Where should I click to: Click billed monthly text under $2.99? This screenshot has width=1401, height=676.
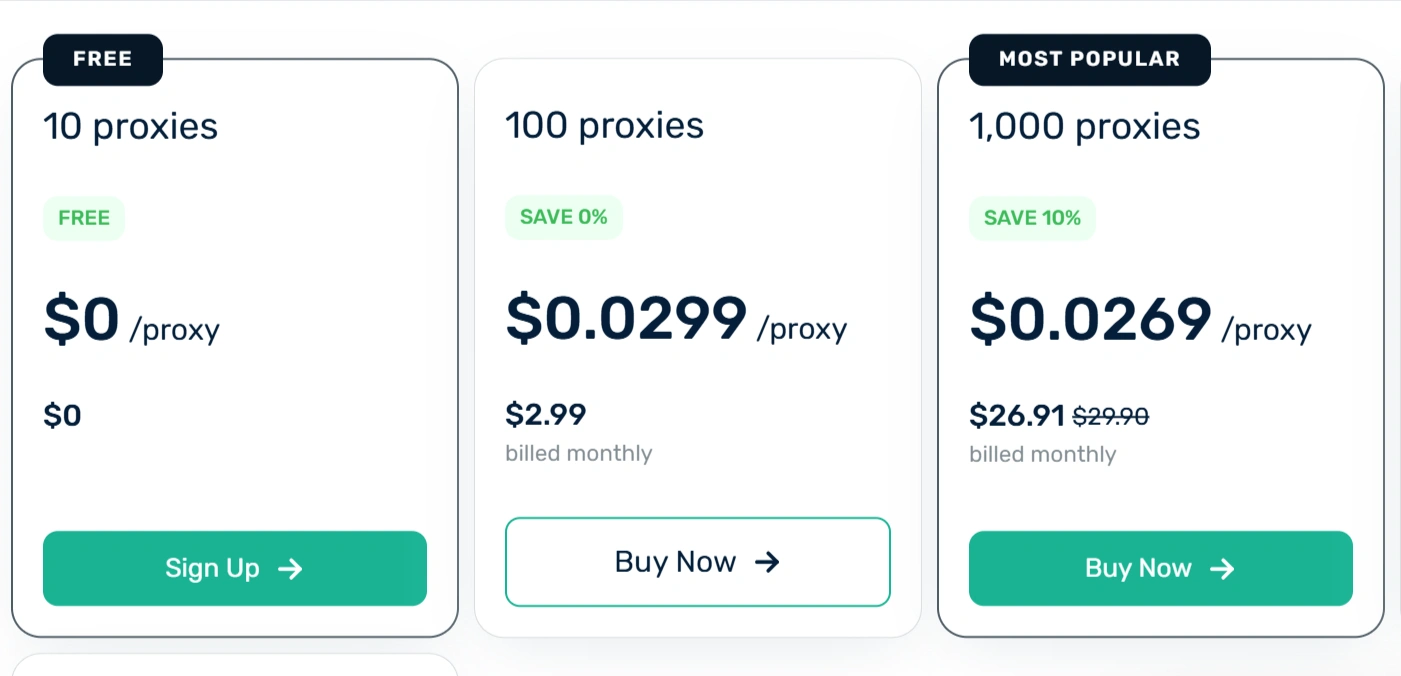(578, 453)
